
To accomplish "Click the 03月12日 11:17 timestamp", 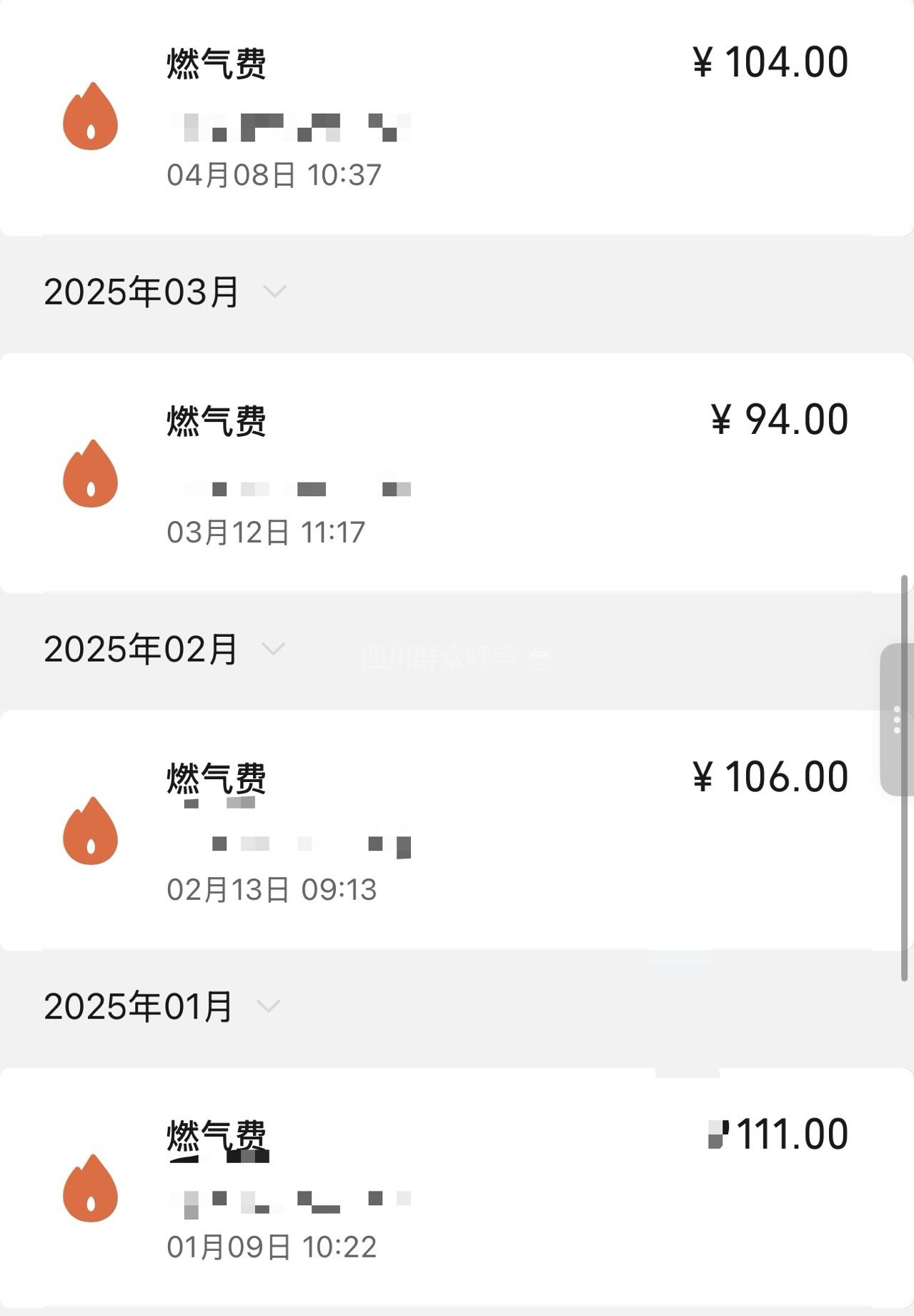I will tap(266, 533).
